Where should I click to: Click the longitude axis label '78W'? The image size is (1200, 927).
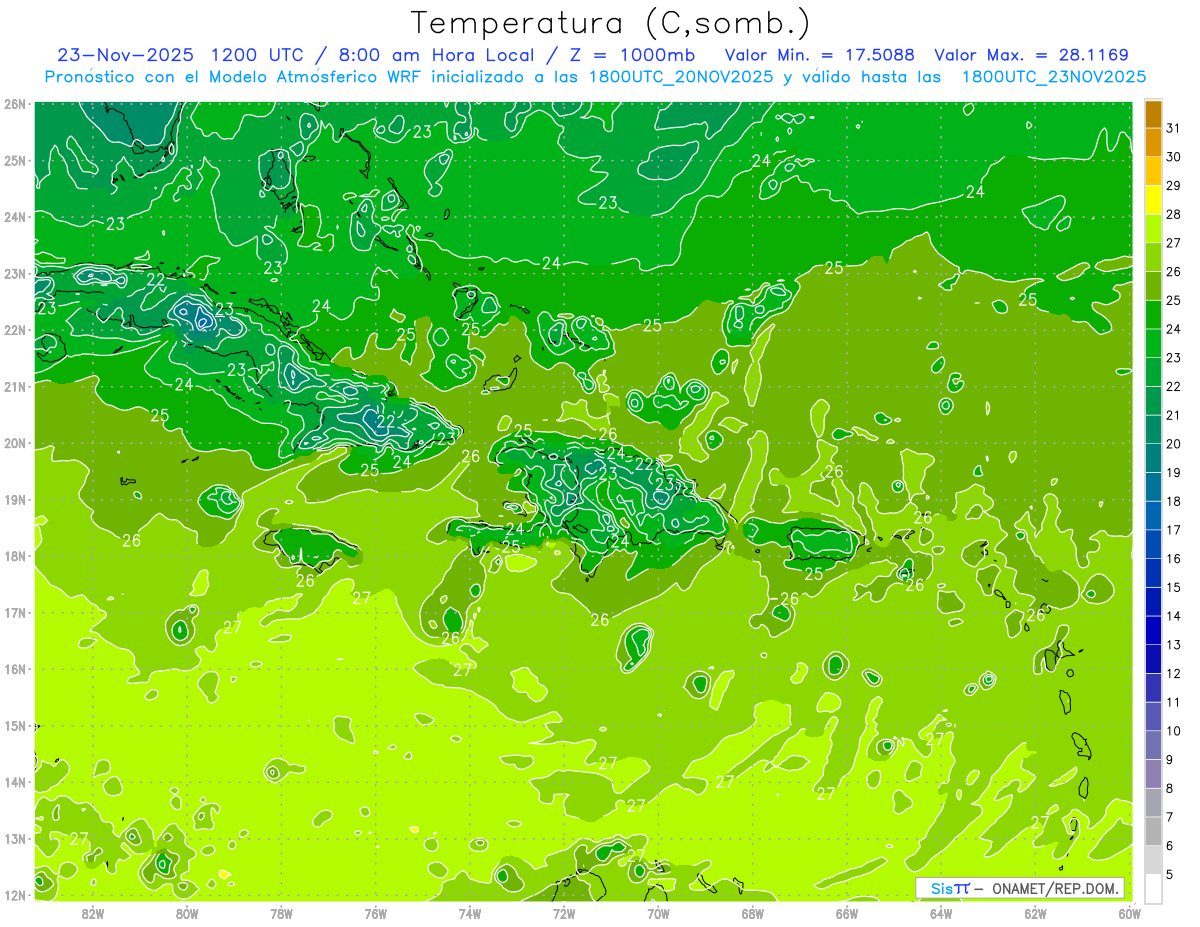click(281, 913)
